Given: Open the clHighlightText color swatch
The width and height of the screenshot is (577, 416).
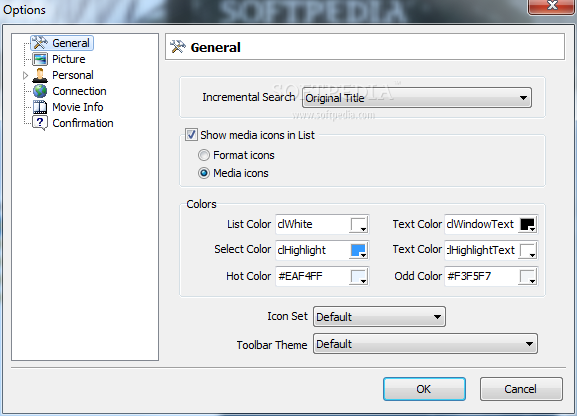Looking at the screenshot, I should [528, 251].
